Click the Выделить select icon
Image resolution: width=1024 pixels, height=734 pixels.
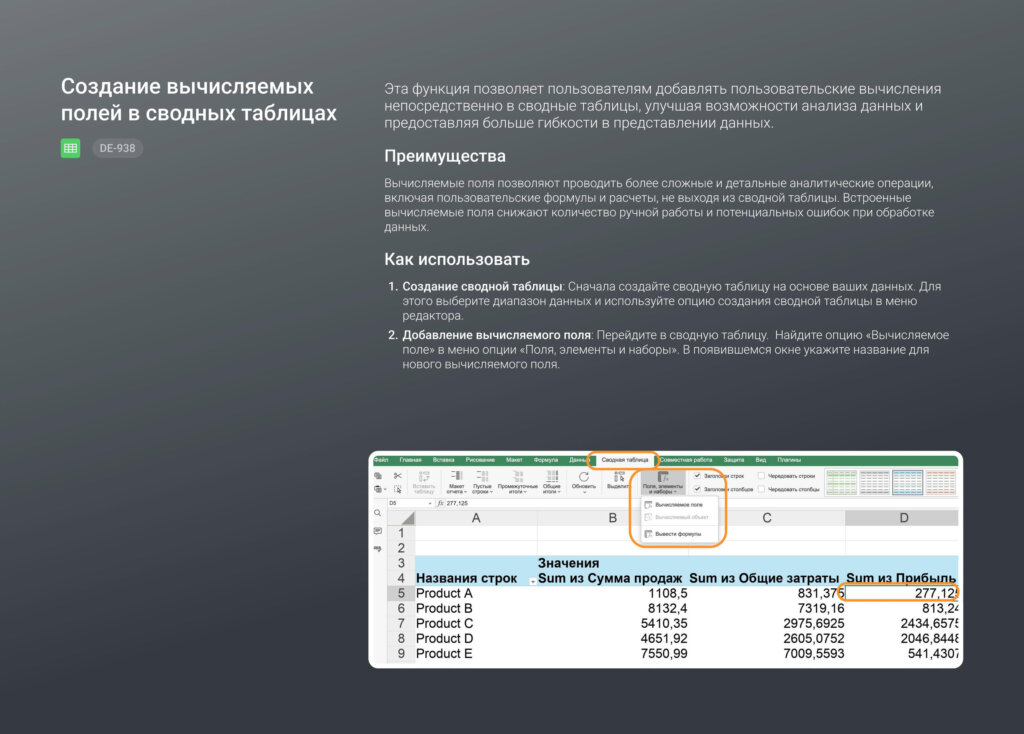tap(619, 482)
